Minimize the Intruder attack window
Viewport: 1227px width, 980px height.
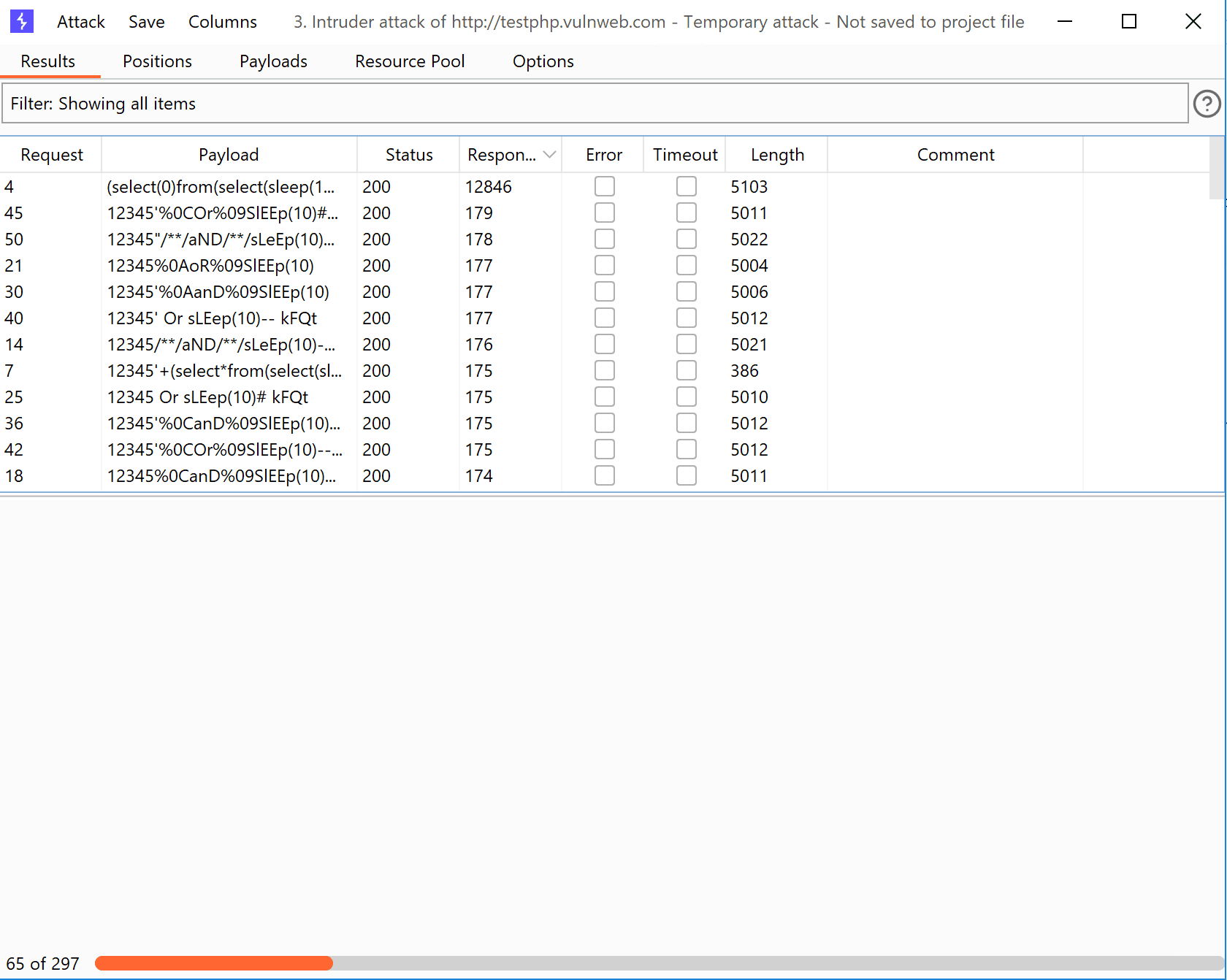(1065, 21)
